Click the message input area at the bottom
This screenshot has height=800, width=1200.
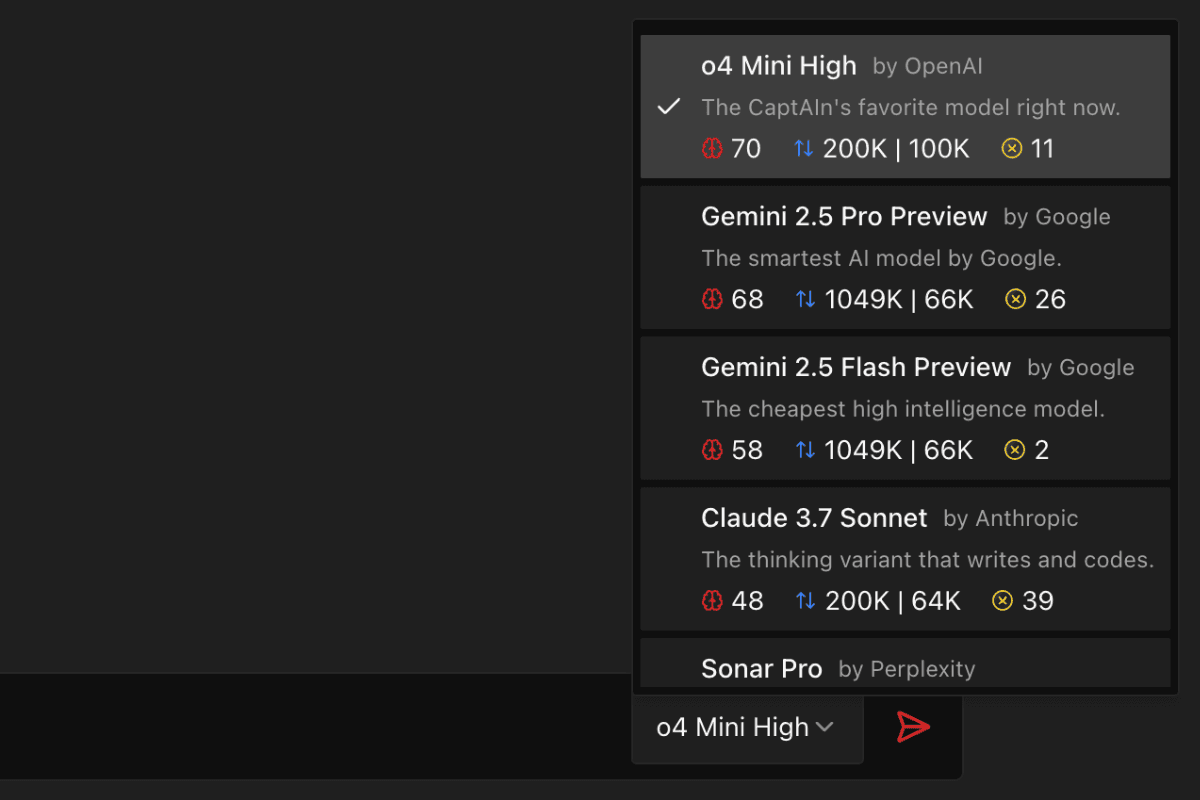pos(300,727)
